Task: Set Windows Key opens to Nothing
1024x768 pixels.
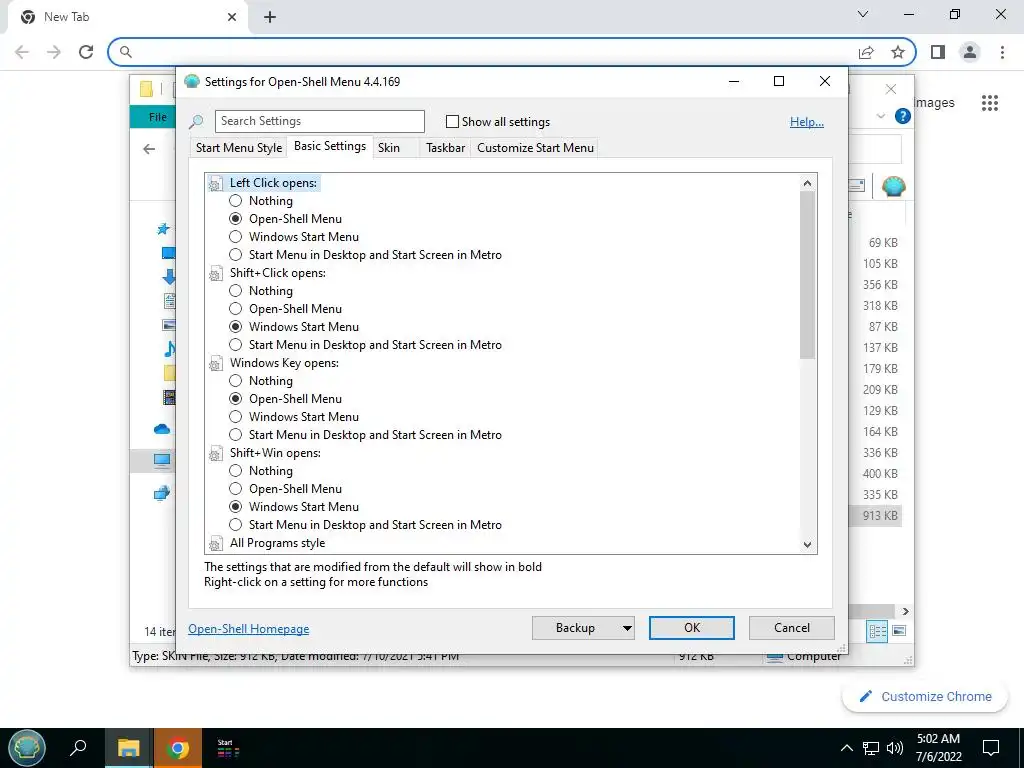Action: (x=235, y=381)
